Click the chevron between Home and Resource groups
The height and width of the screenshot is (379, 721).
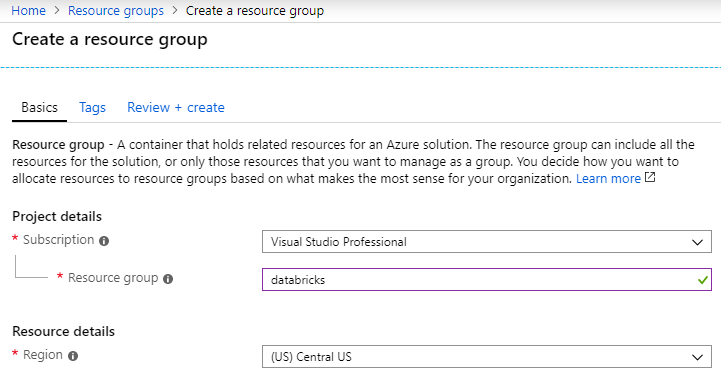(x=57, y=10)
